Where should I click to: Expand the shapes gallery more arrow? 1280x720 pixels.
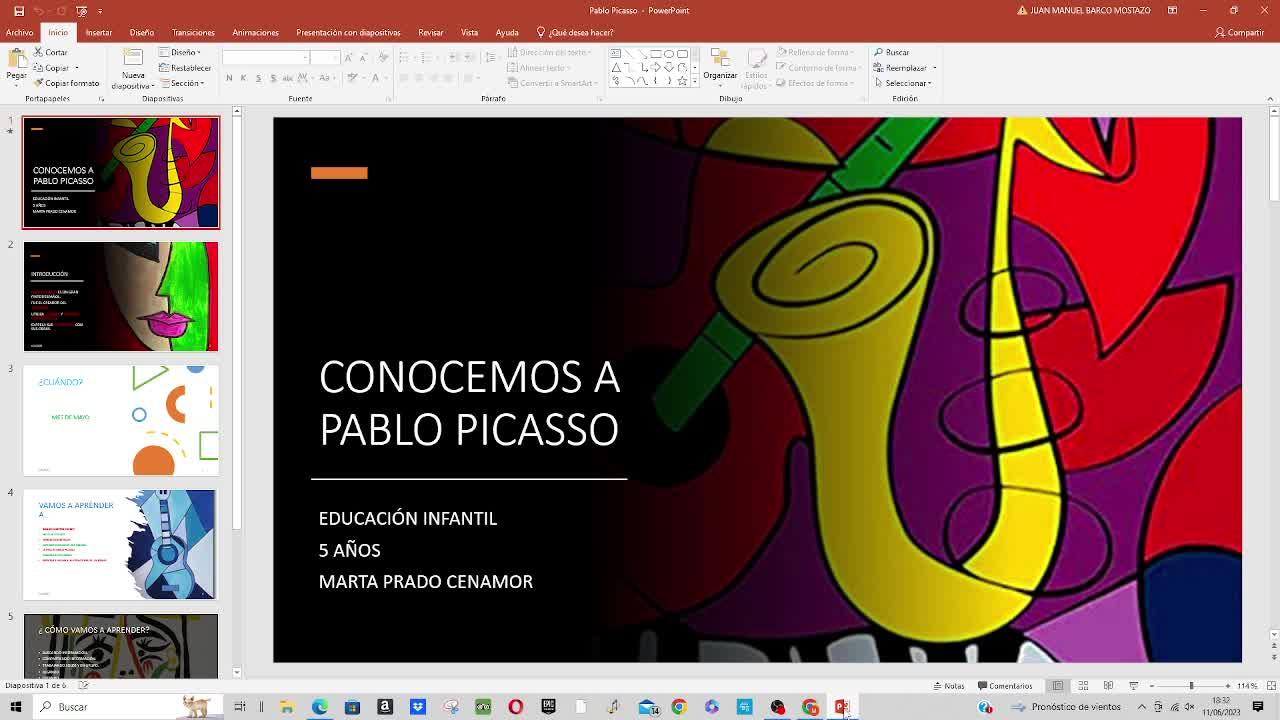click(x=694, y=81)
